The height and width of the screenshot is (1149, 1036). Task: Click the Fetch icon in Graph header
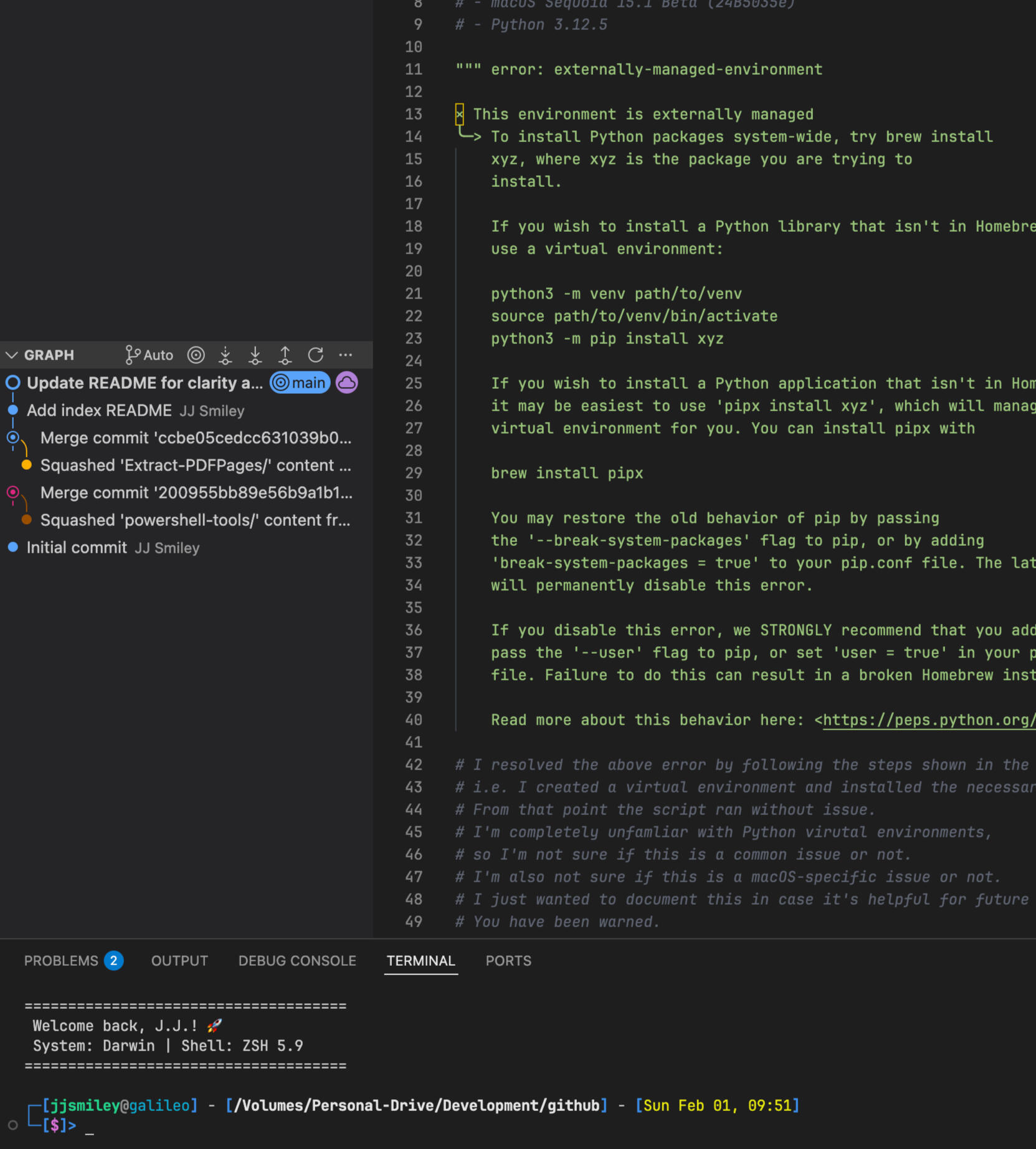click(226, 355)
